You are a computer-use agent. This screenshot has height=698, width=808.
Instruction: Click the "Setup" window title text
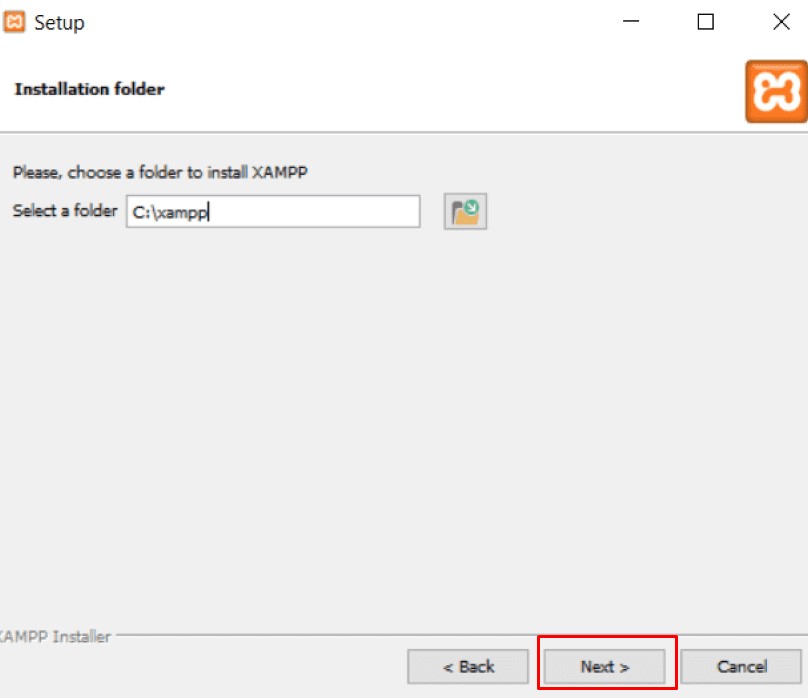[59, 22]
